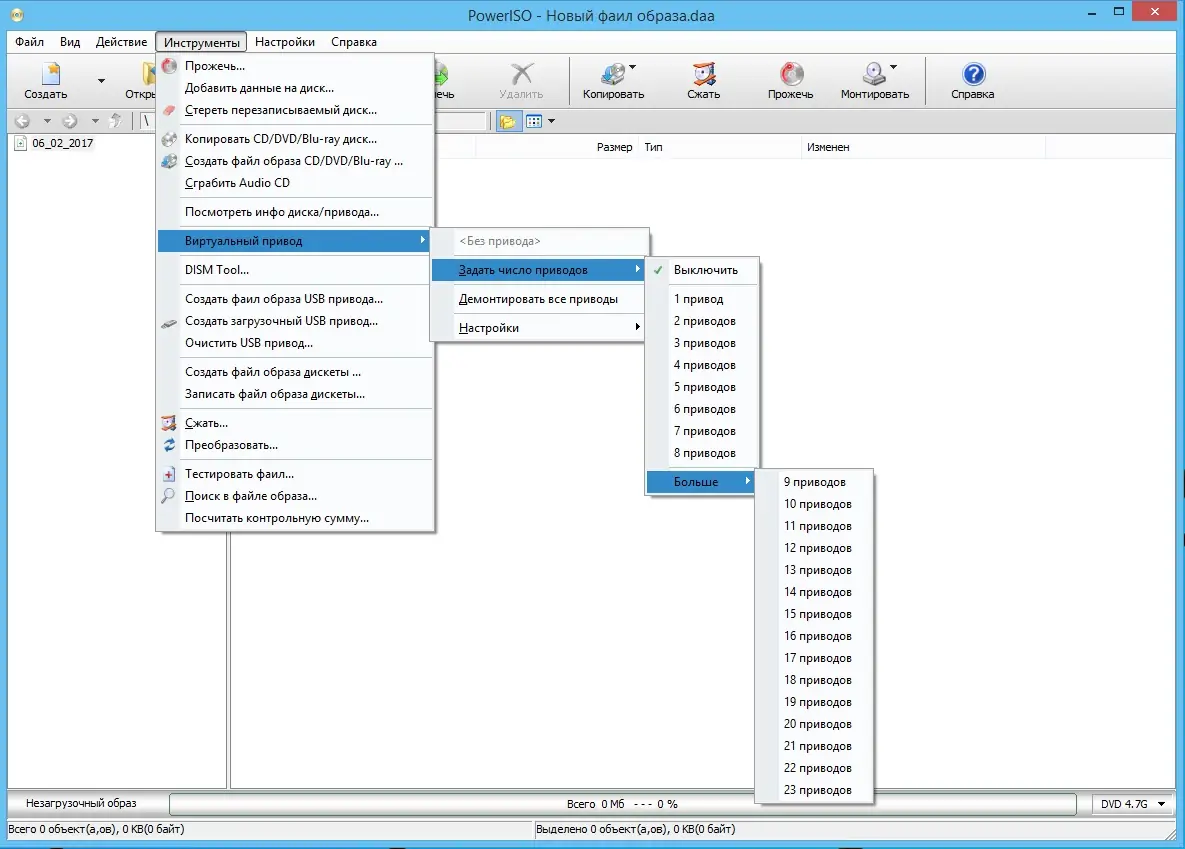Select the checked Выключить option
This screenshot has height=849, width=1185.
pyautogui.click(x=702, y=270)
